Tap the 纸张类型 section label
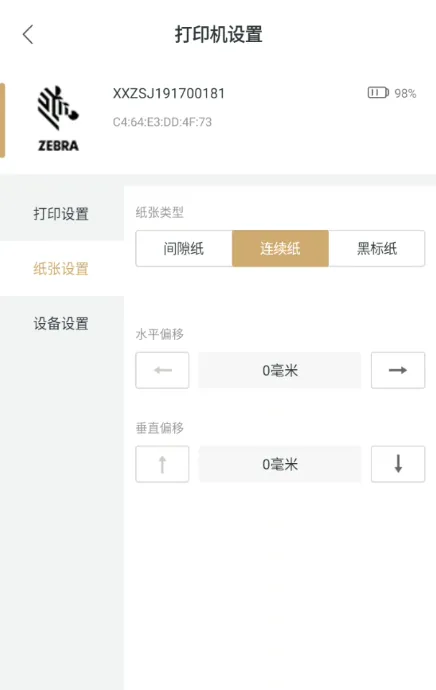436x690 pixels. 160,213
